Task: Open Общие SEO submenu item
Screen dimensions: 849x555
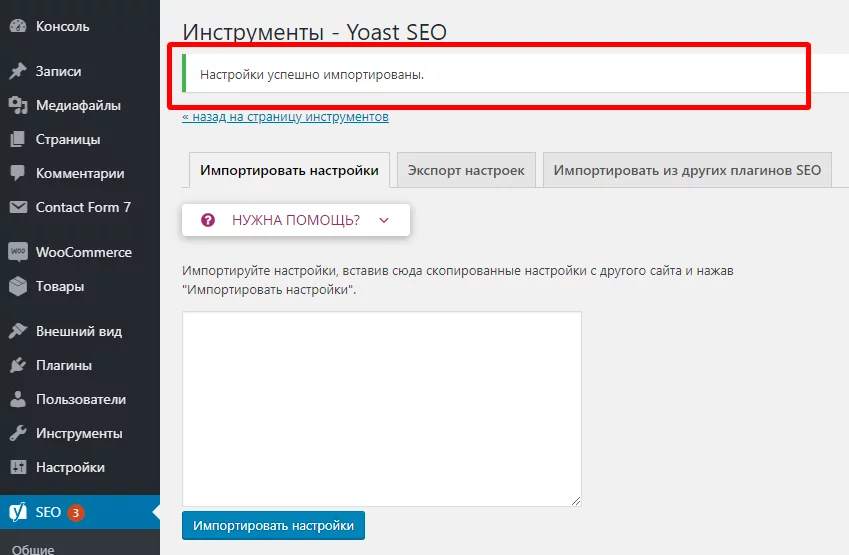Action: click(33, 550)
